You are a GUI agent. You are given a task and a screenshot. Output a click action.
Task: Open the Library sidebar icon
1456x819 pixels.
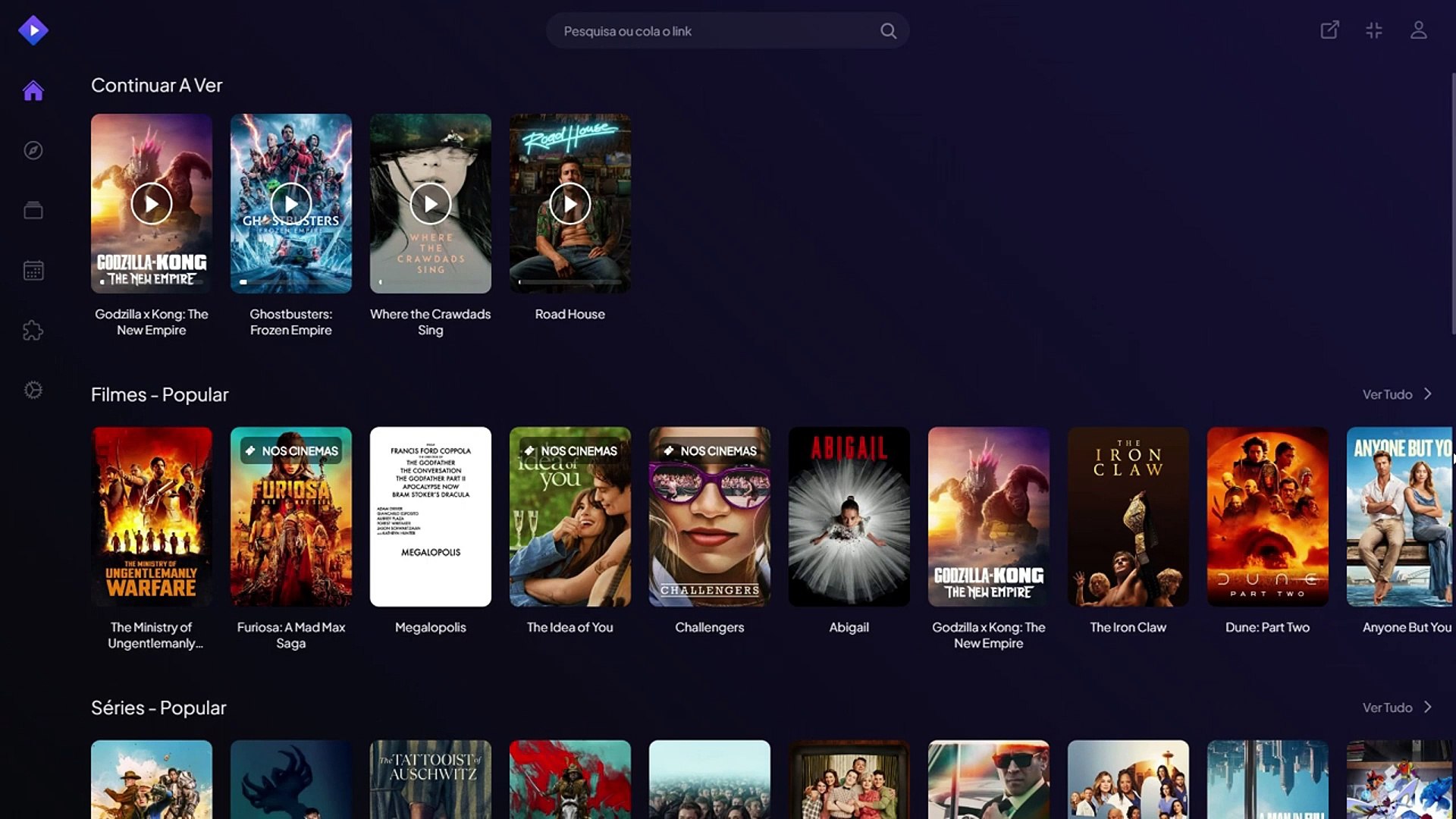[33, 210]
